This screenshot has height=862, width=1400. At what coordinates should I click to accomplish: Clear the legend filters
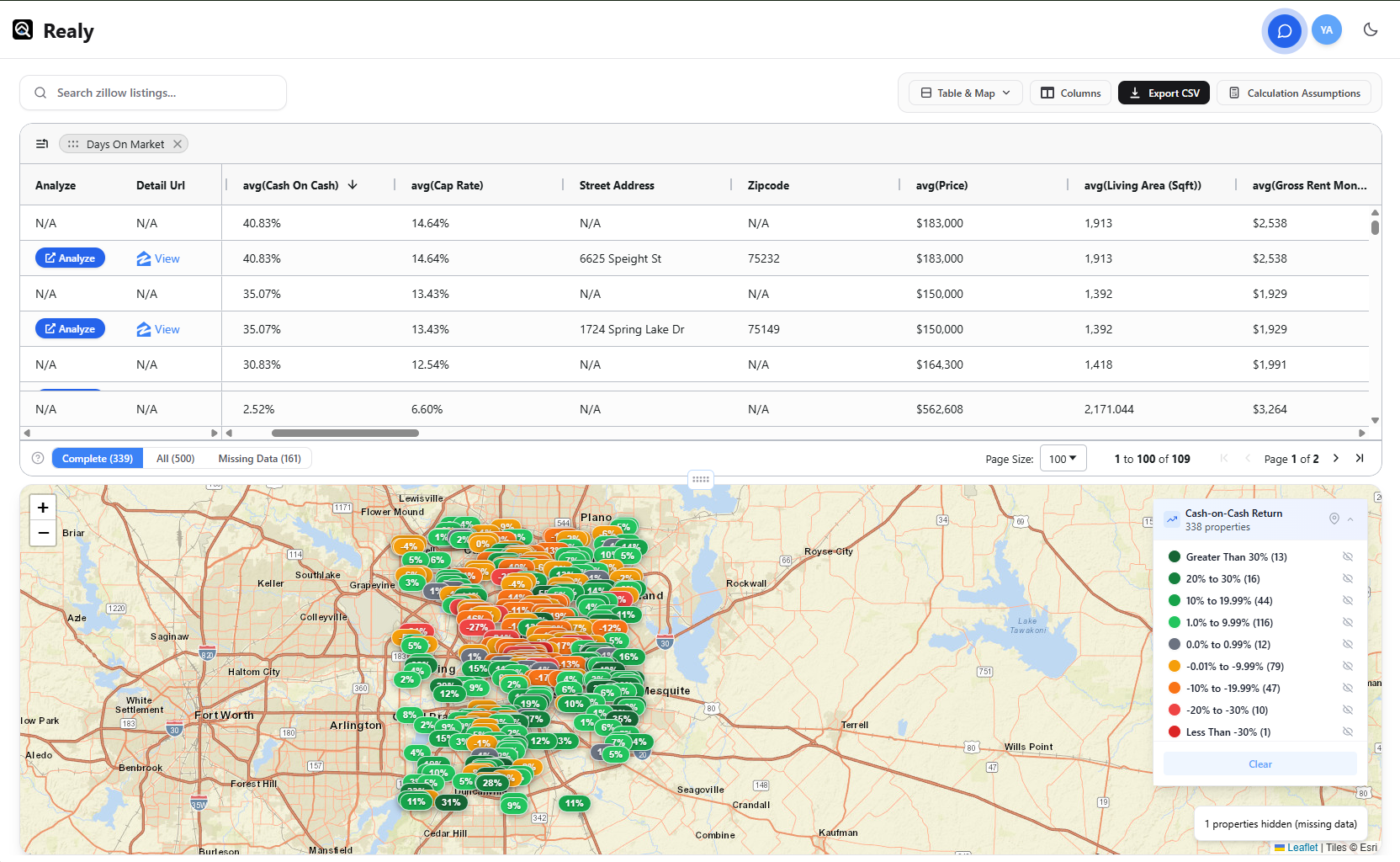(1259, 764)
